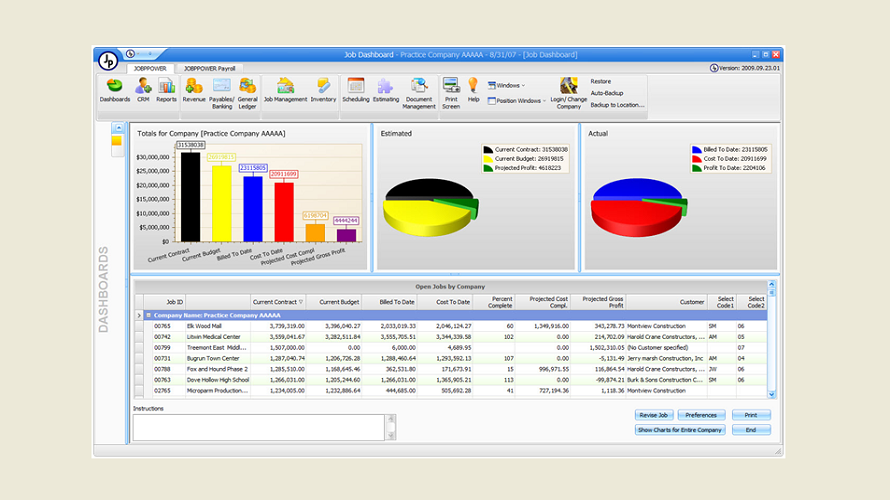Click inside the Instructions text box
Viewport: 890px width, 500px height.
pyautogui.click(x=259, y=427)
